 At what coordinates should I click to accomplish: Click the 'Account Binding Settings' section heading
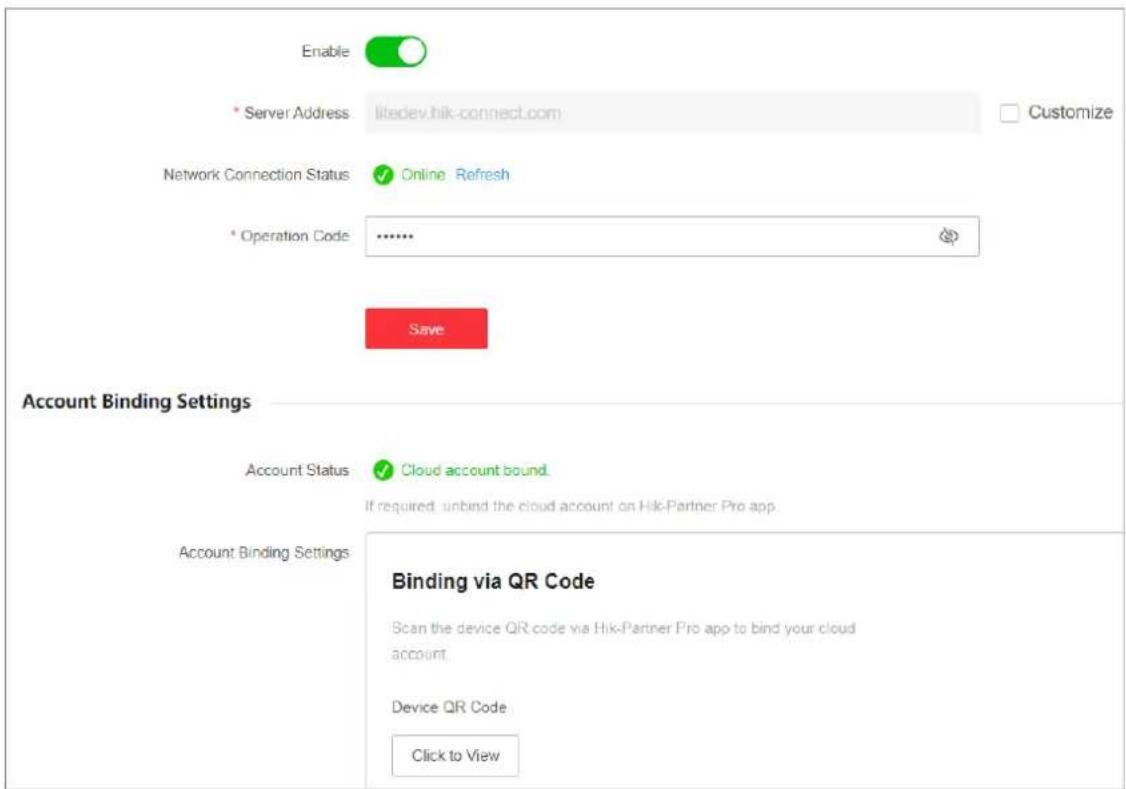coord(136,401)
